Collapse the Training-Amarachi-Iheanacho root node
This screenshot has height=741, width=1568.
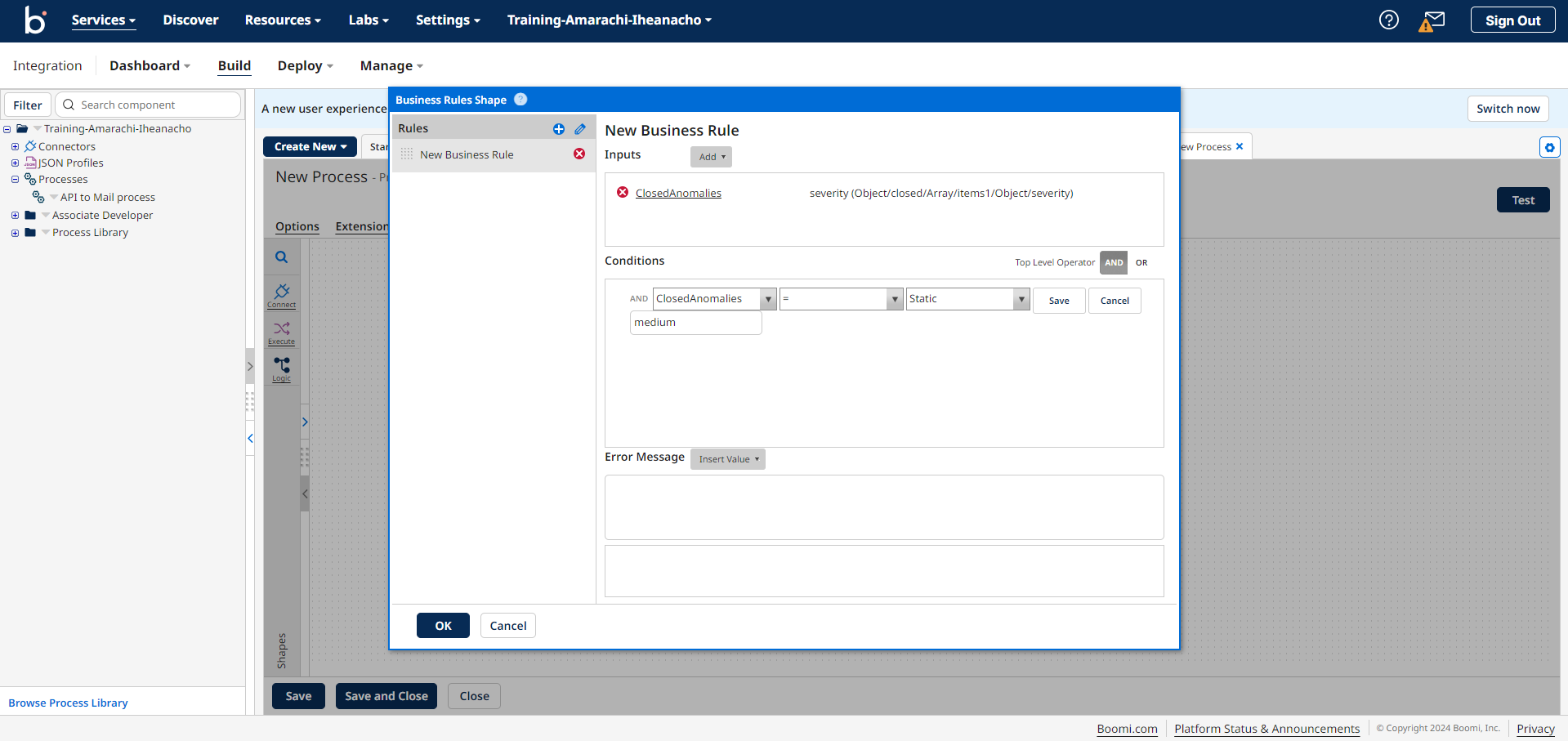tap(7, 129)
